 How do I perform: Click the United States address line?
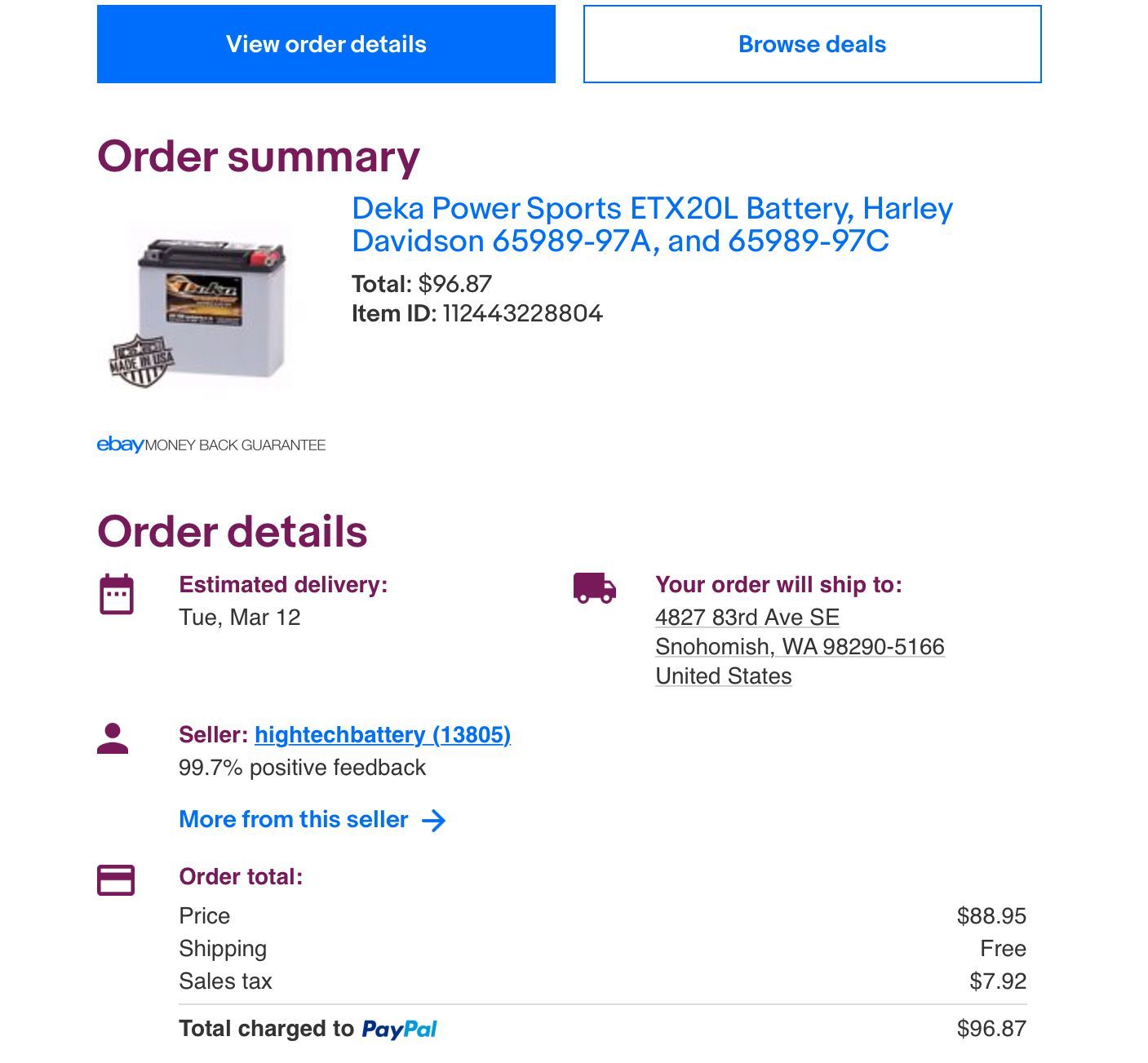[723, 676]
